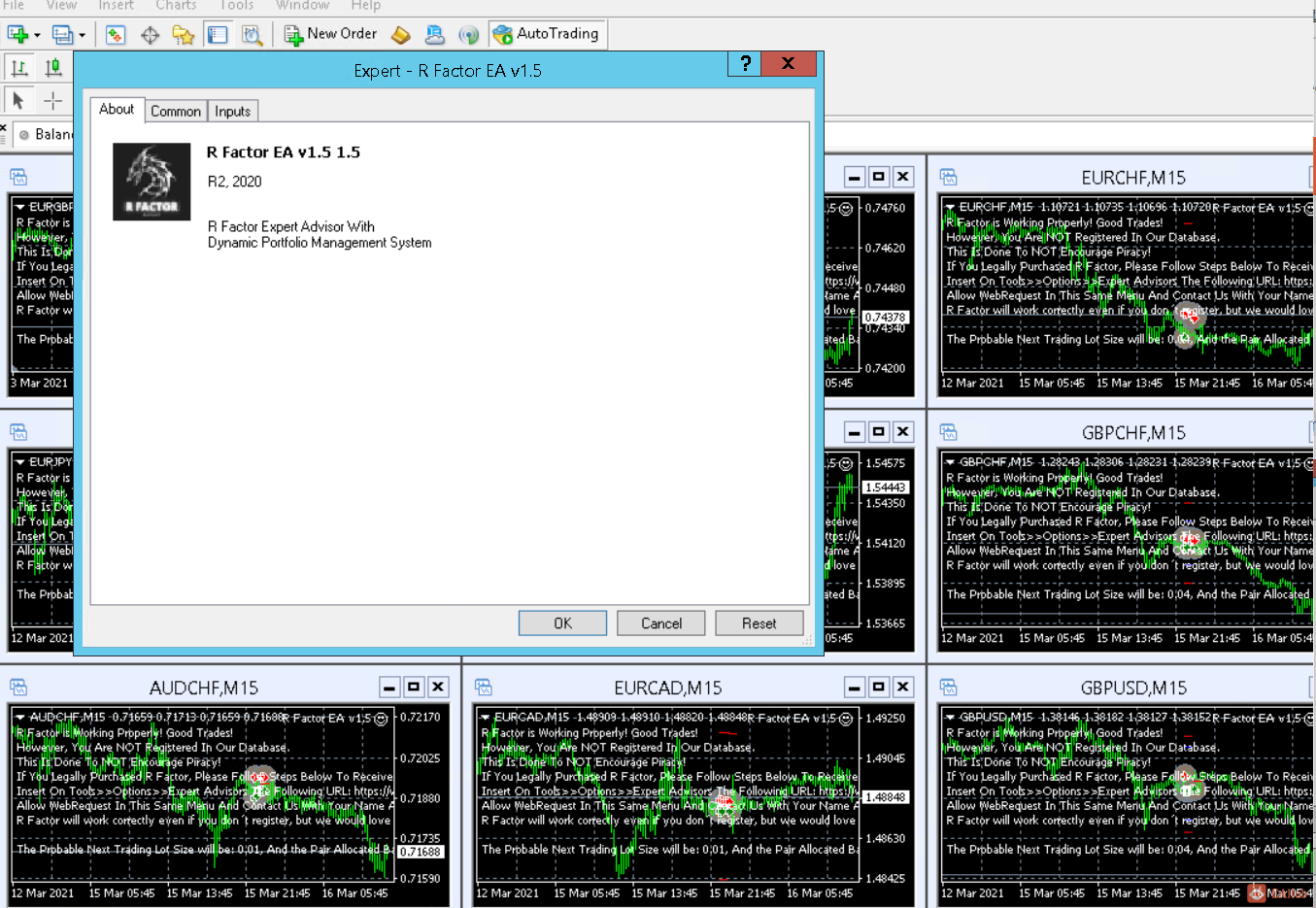
Task: Select the "R2, 2020" text
Action: pos(235,182)
